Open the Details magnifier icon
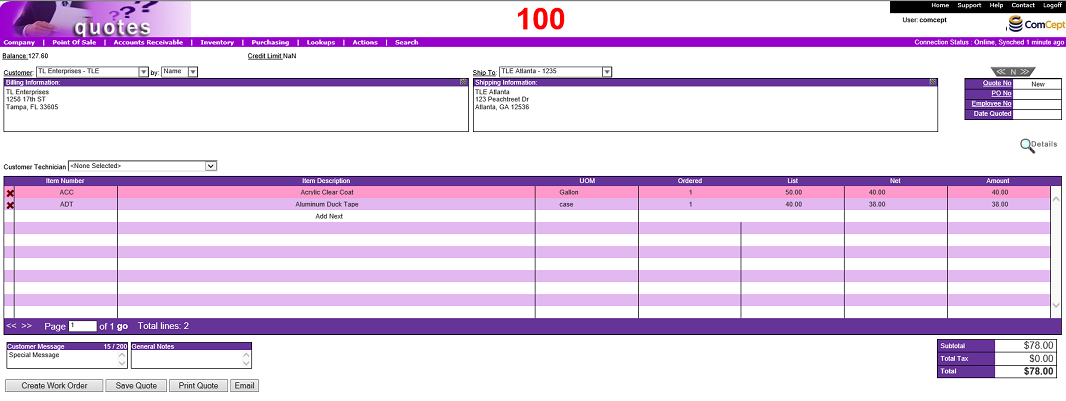 tap(1028, 145)
